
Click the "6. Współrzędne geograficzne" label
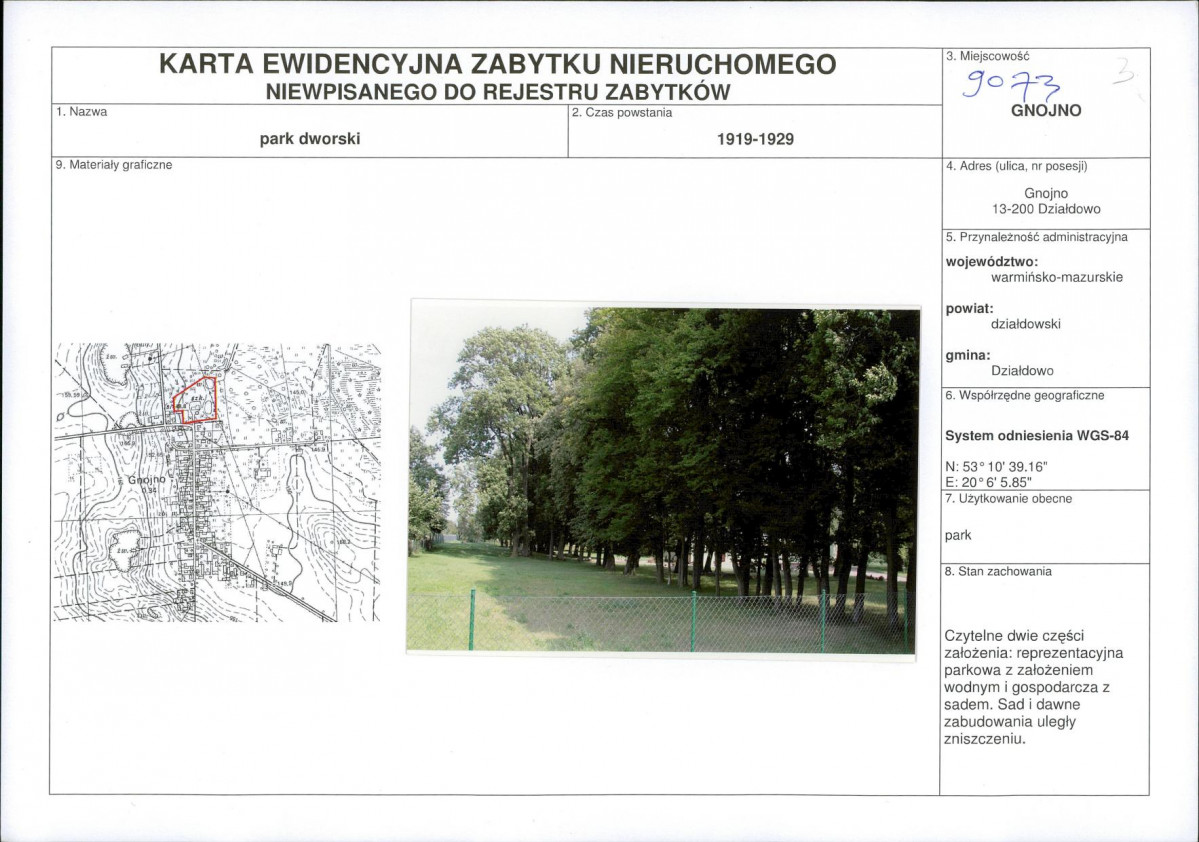pyautogui.click(x=1025, y=395)
